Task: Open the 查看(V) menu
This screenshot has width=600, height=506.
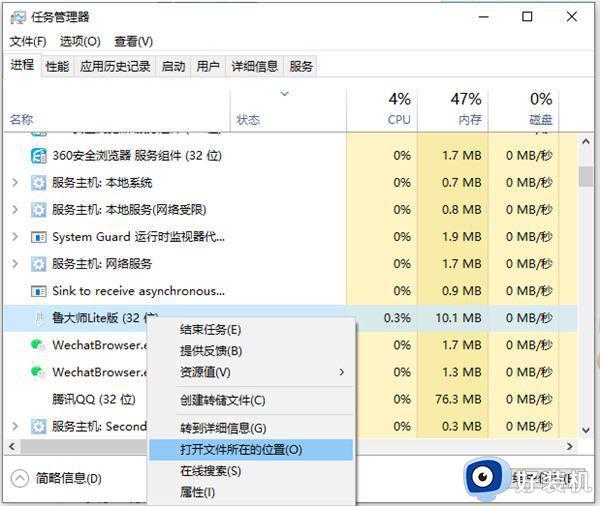Action: 134,41
